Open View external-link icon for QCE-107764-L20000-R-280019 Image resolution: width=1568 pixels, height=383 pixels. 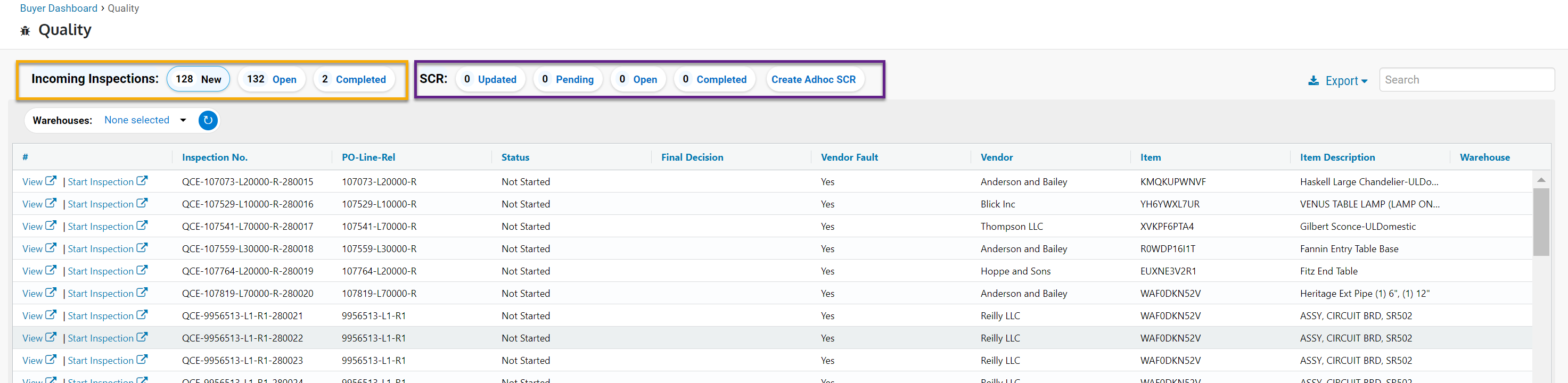click(x=51, y=271)
